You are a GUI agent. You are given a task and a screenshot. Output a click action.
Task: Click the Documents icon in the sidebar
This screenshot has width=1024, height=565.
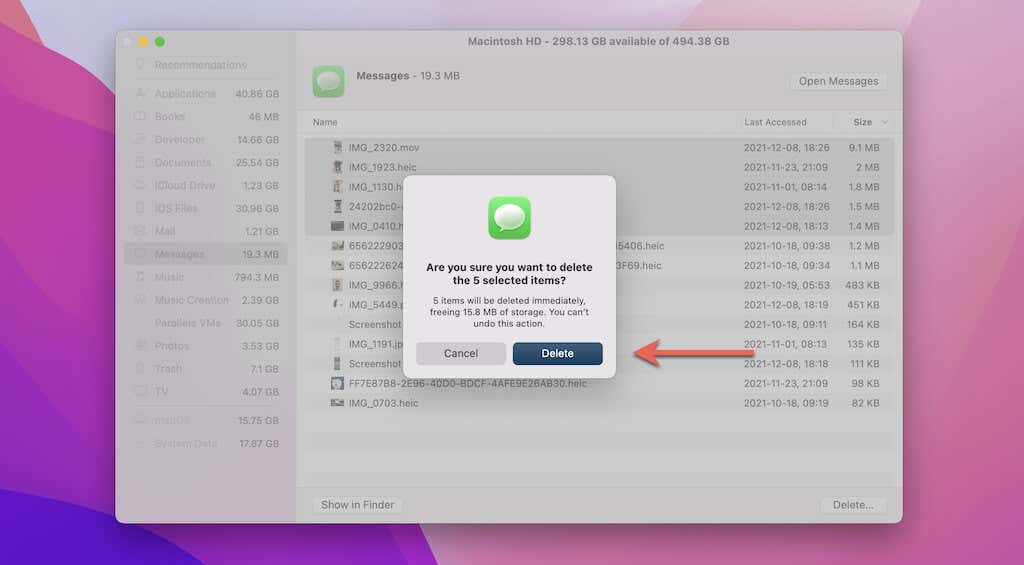pos(140,162)
